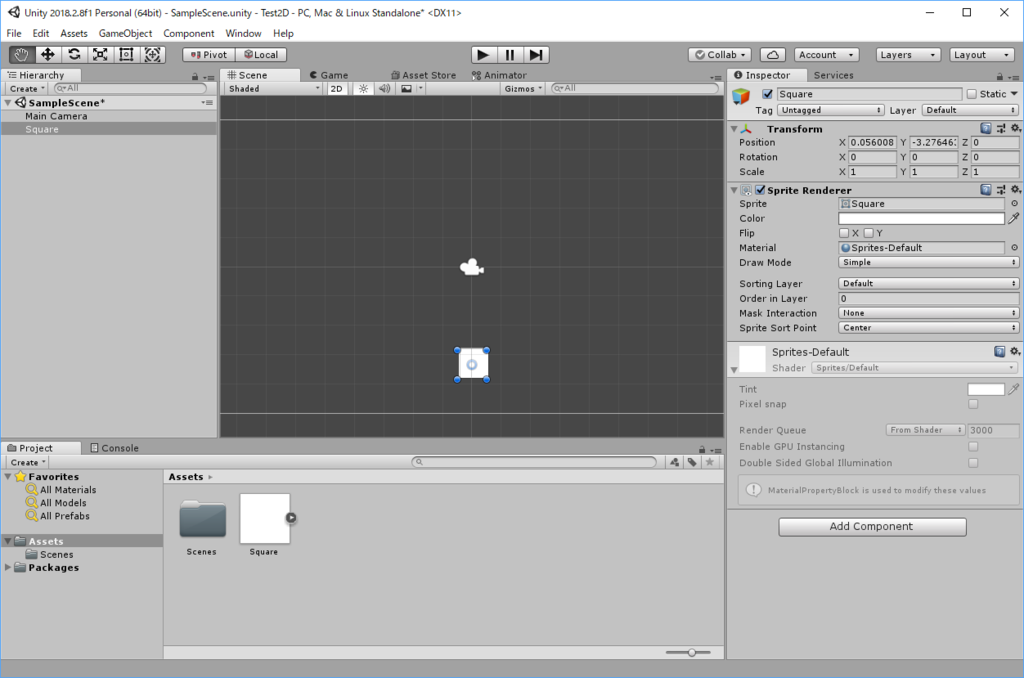Open the Component menu
This screenshot has height=678, width=1024.
point(189,33)
